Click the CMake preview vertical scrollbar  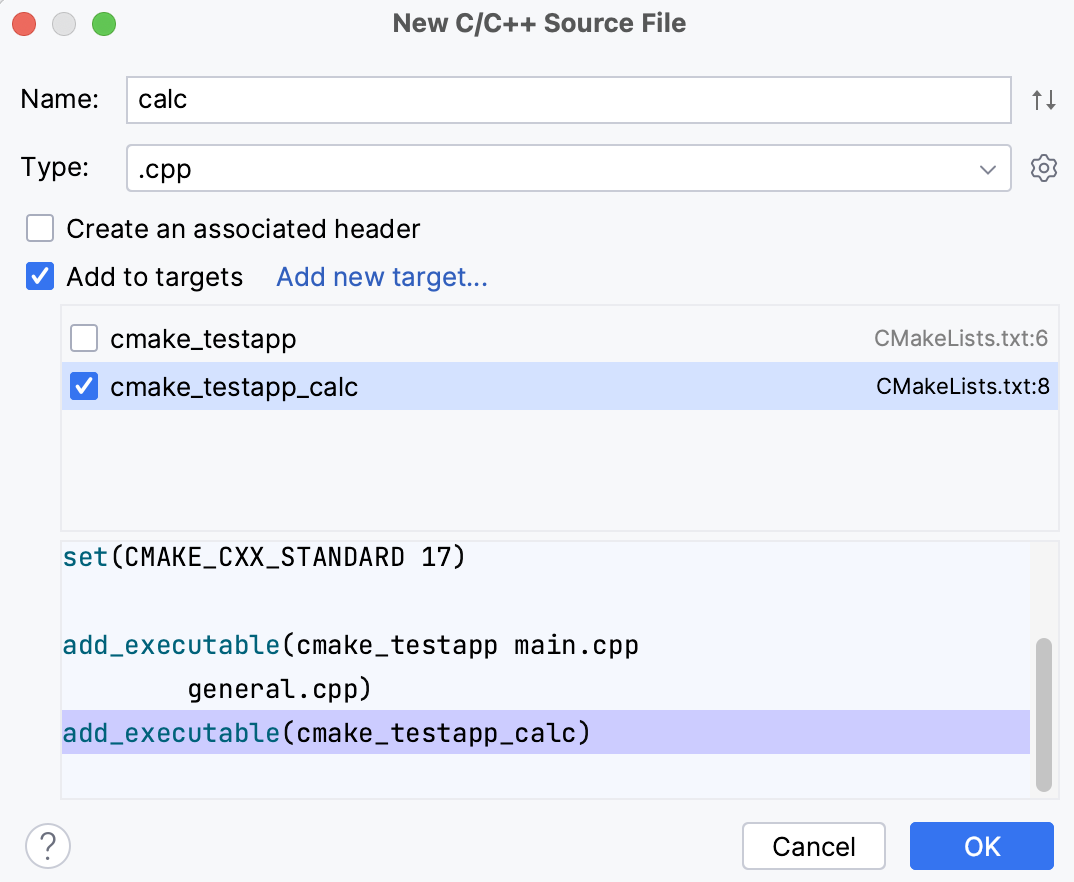pos(1043,714)
